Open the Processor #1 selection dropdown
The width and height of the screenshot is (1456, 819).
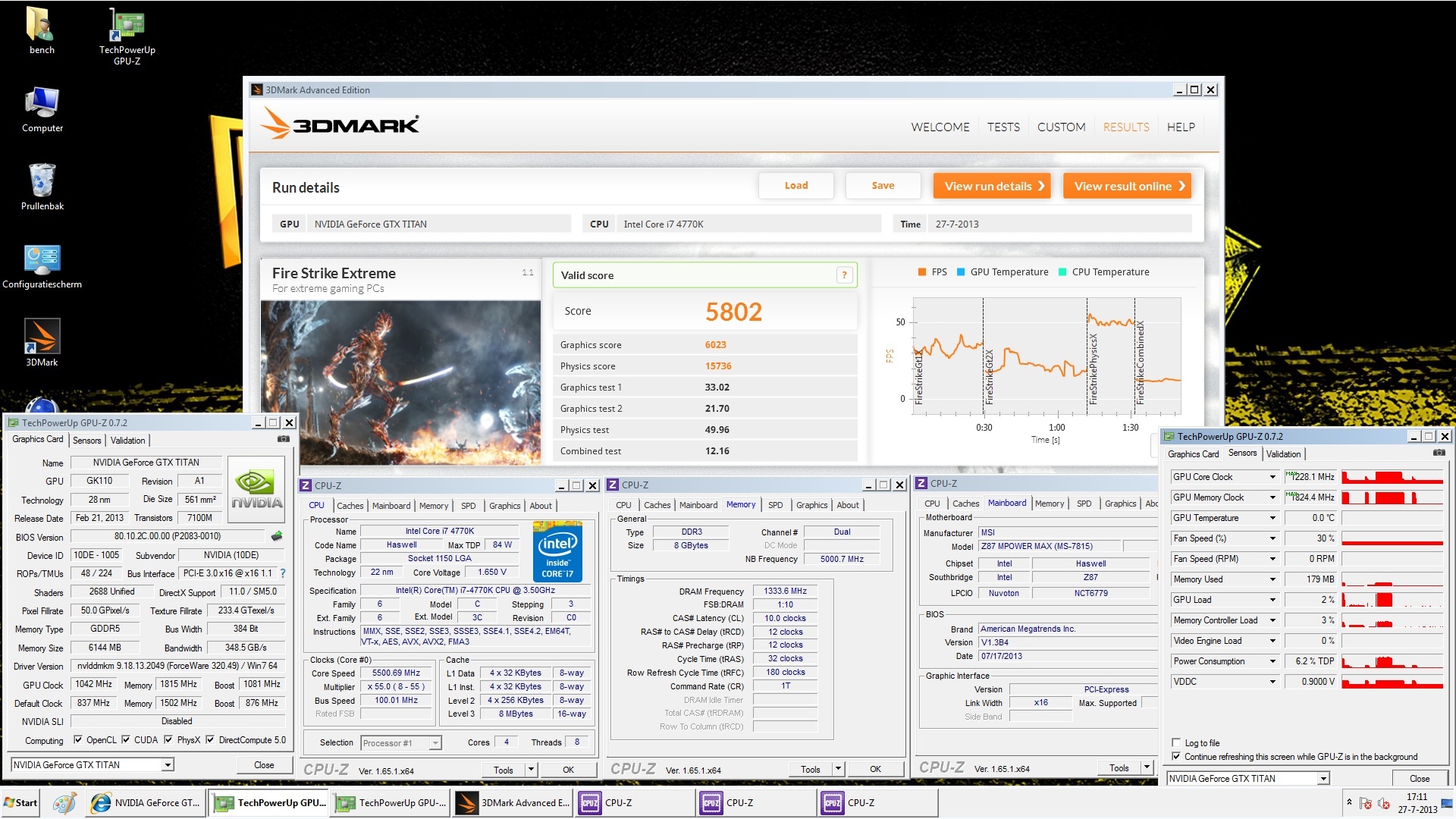pyautogui.click(x=435, y=743)
